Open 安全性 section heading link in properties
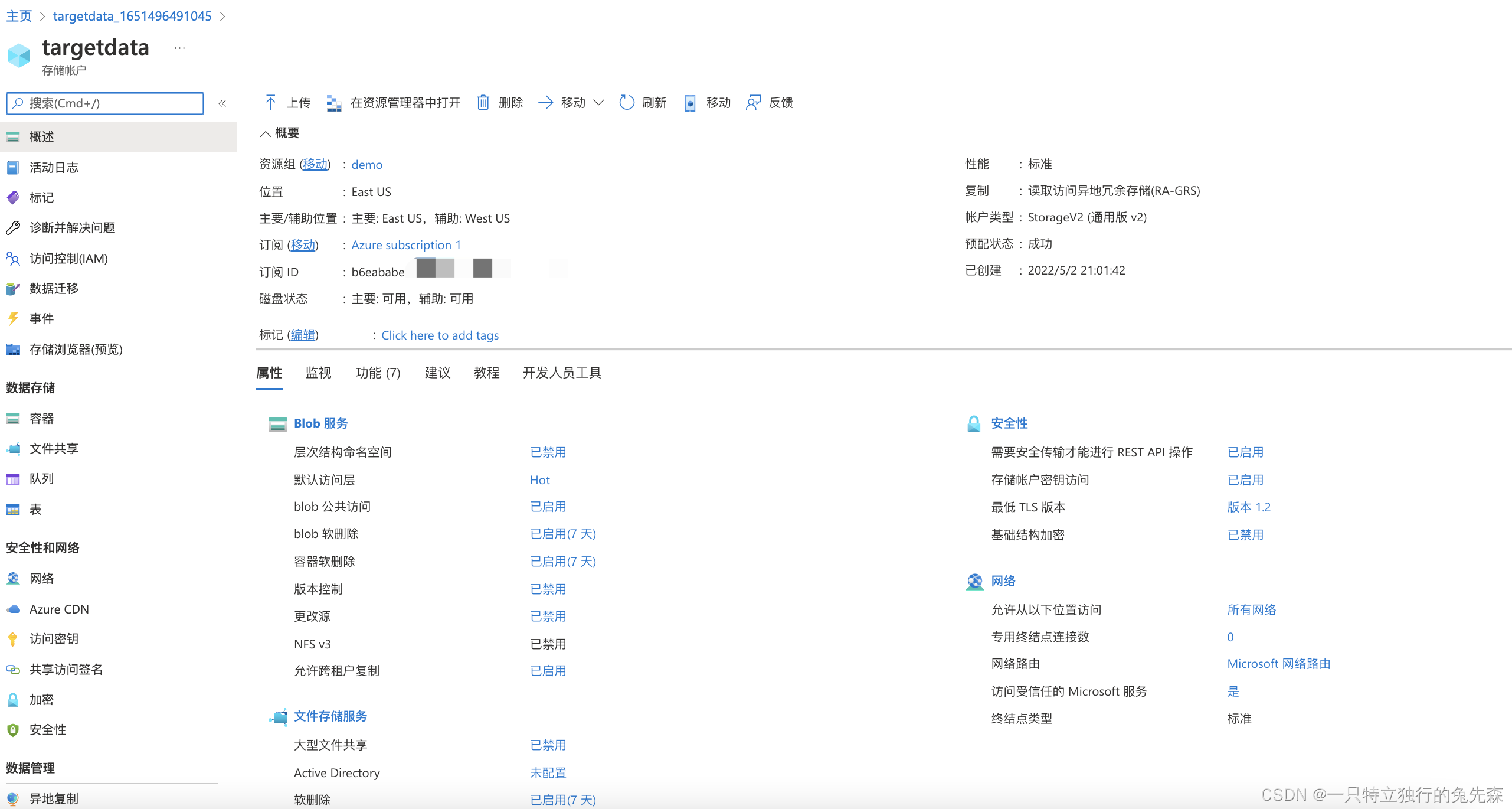 coord(1009,423)
